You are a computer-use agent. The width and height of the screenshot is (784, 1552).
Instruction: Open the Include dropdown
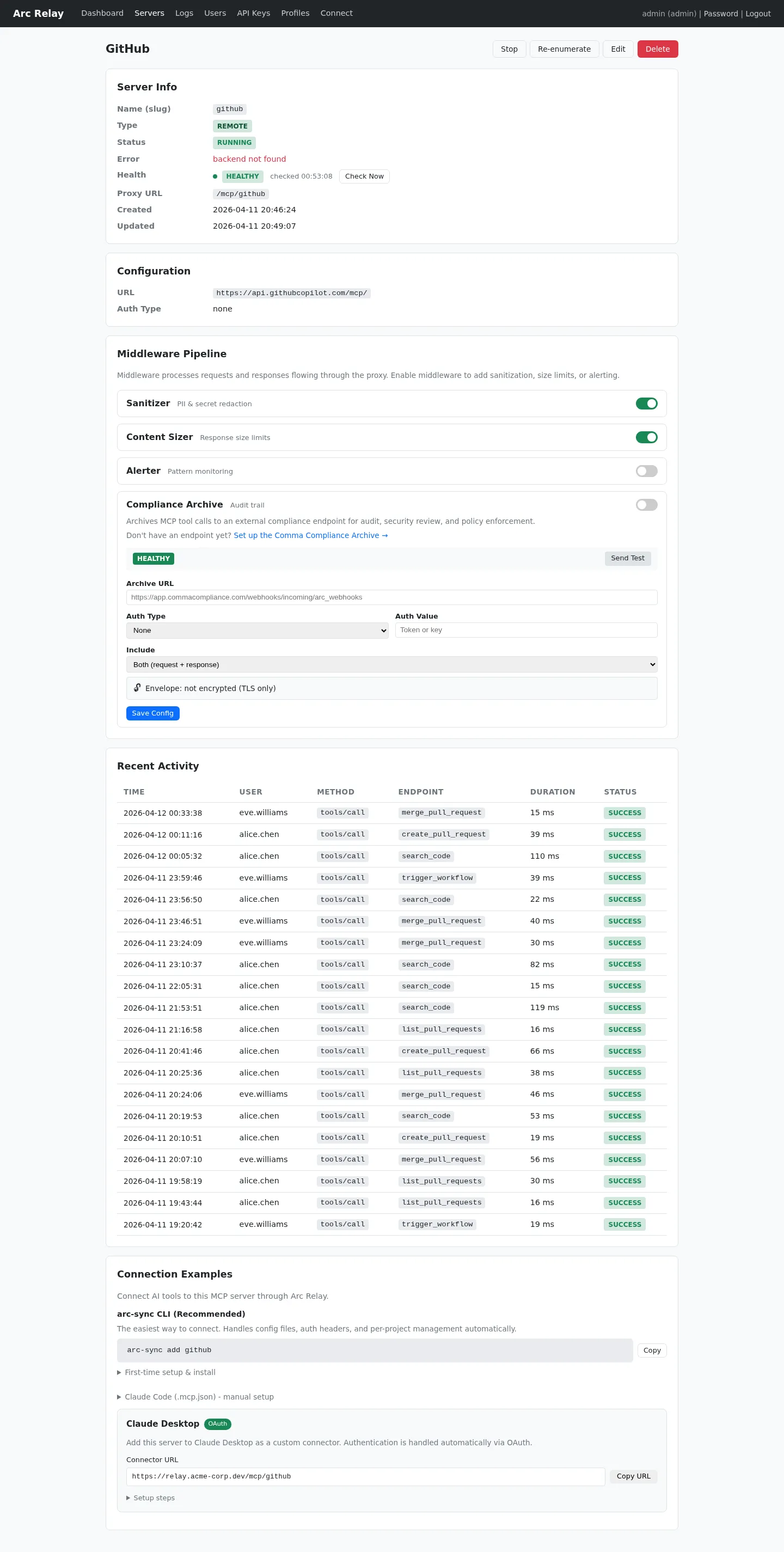pos(391,664)
